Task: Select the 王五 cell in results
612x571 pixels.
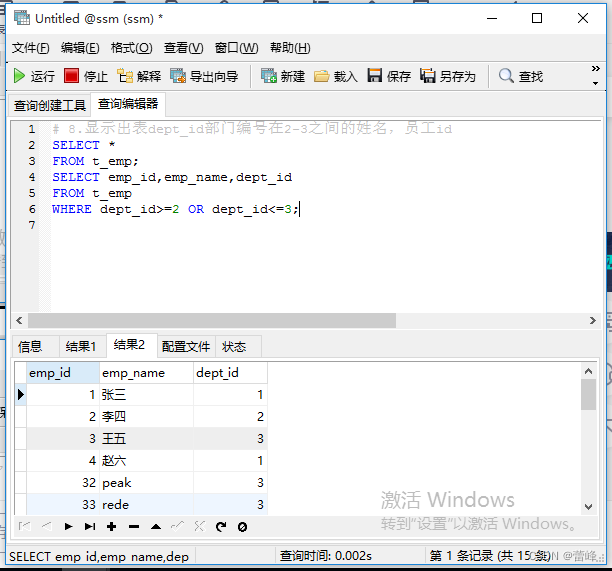Action: click(x=146, y=439)
